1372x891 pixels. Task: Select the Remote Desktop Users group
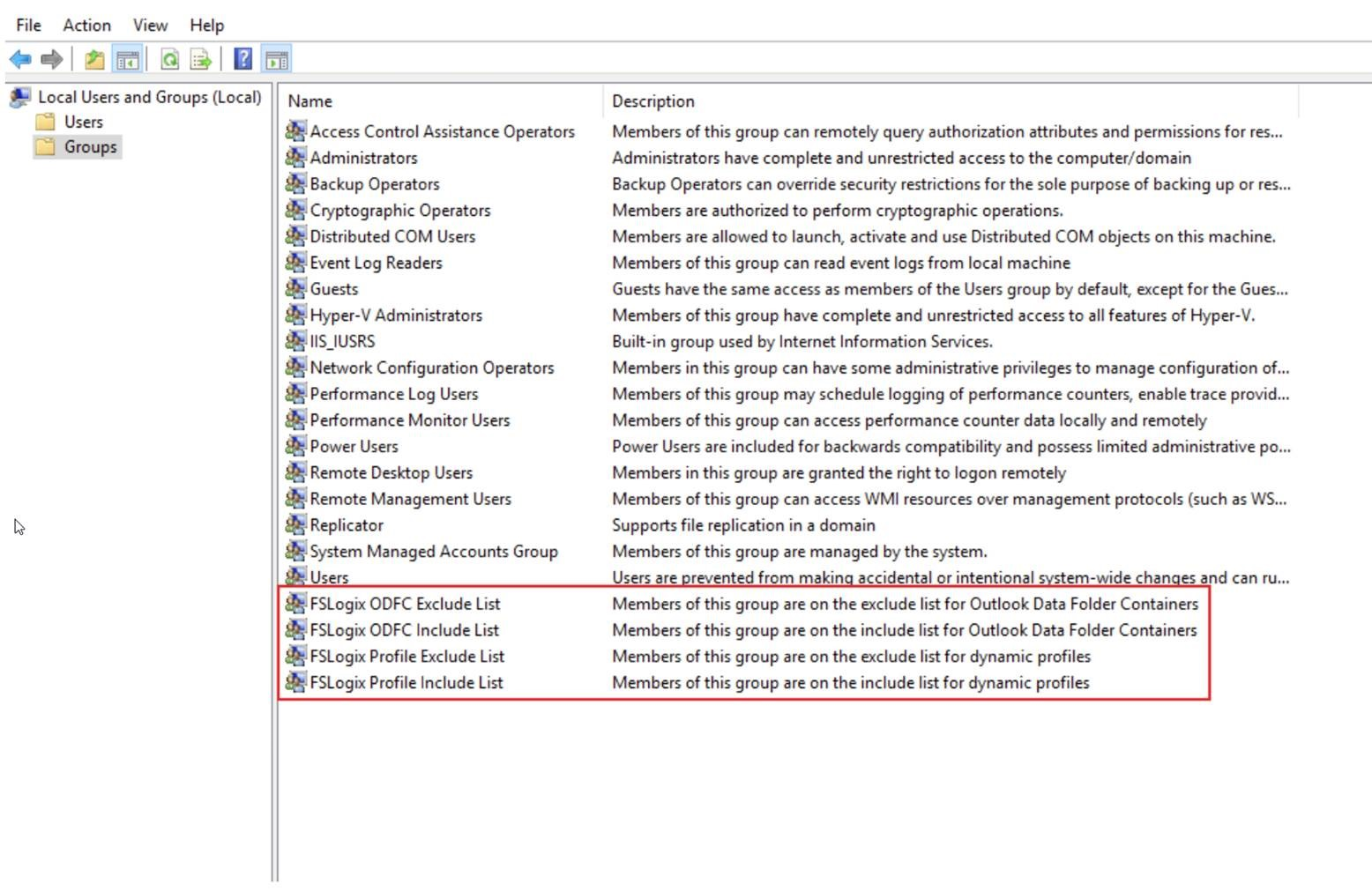[391, 472]
